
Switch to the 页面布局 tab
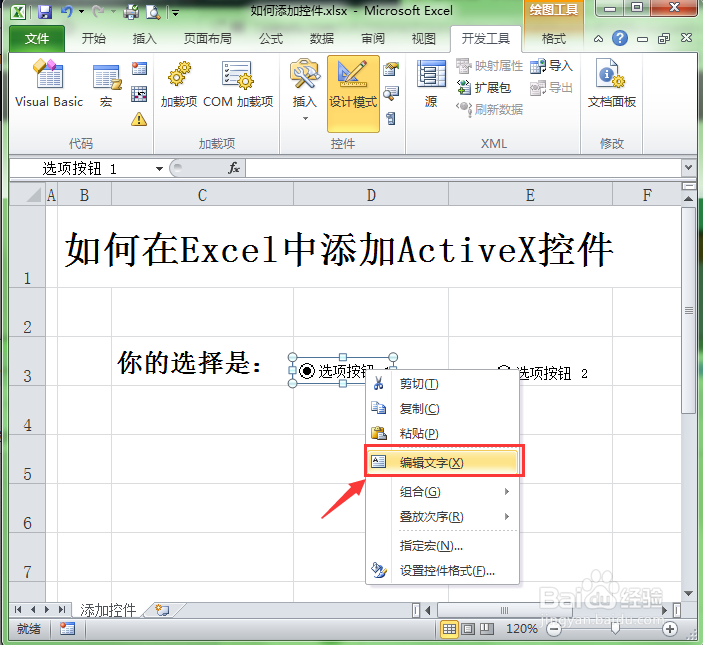point(208,39)
